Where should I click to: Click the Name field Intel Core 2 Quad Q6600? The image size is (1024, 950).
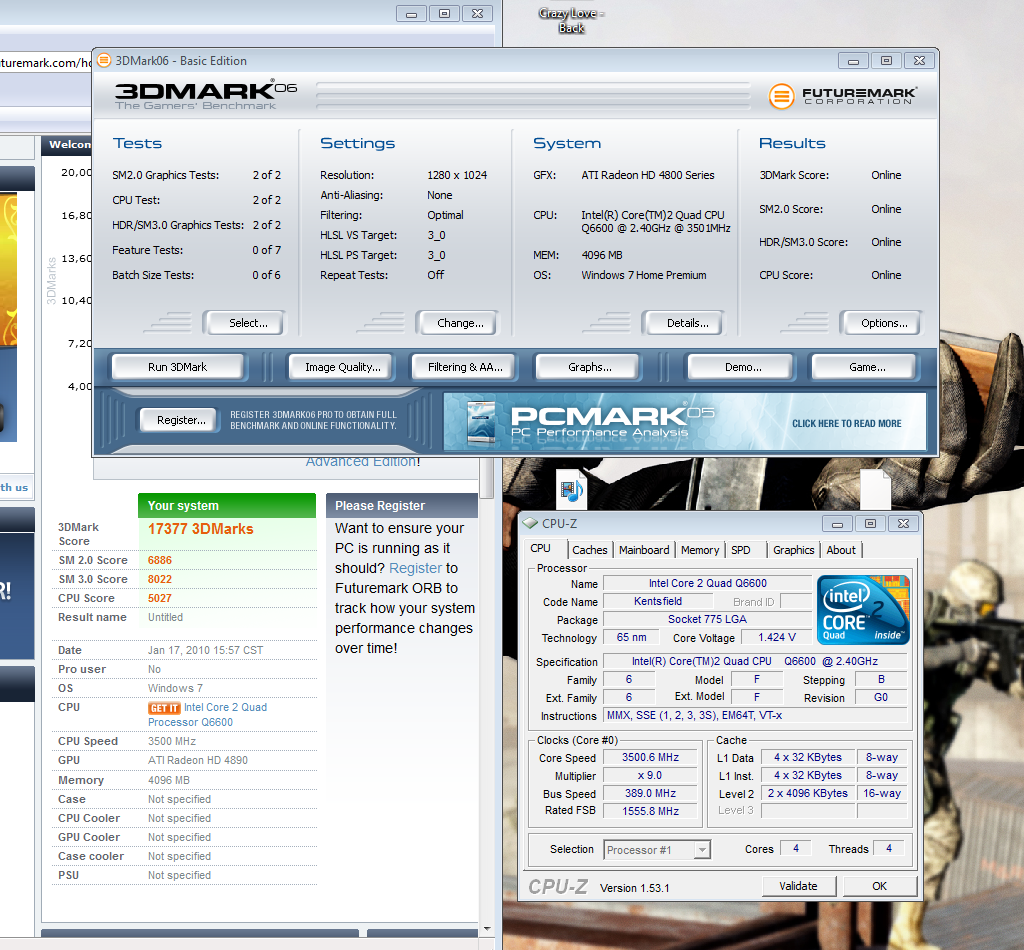pyautogui.click(x=707, y=584)
